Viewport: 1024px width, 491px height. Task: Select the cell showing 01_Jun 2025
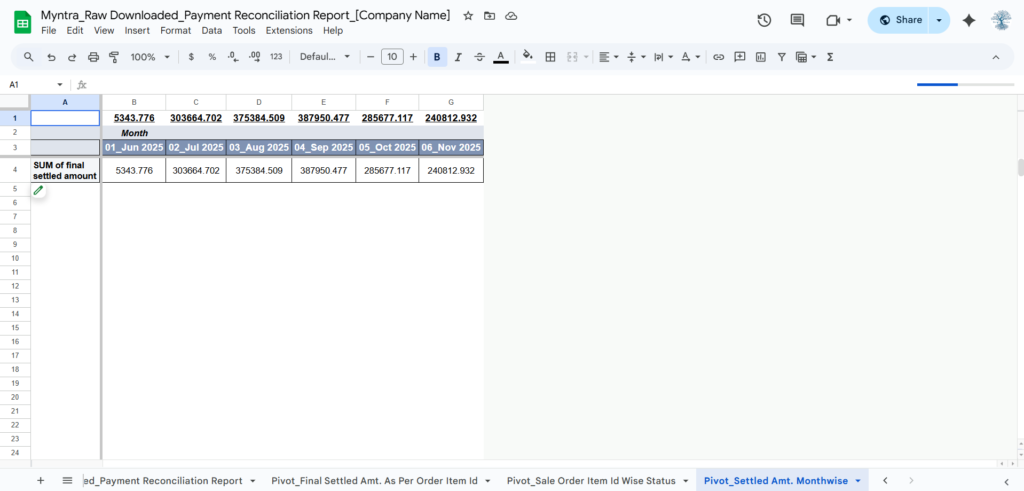pos(133,147)
